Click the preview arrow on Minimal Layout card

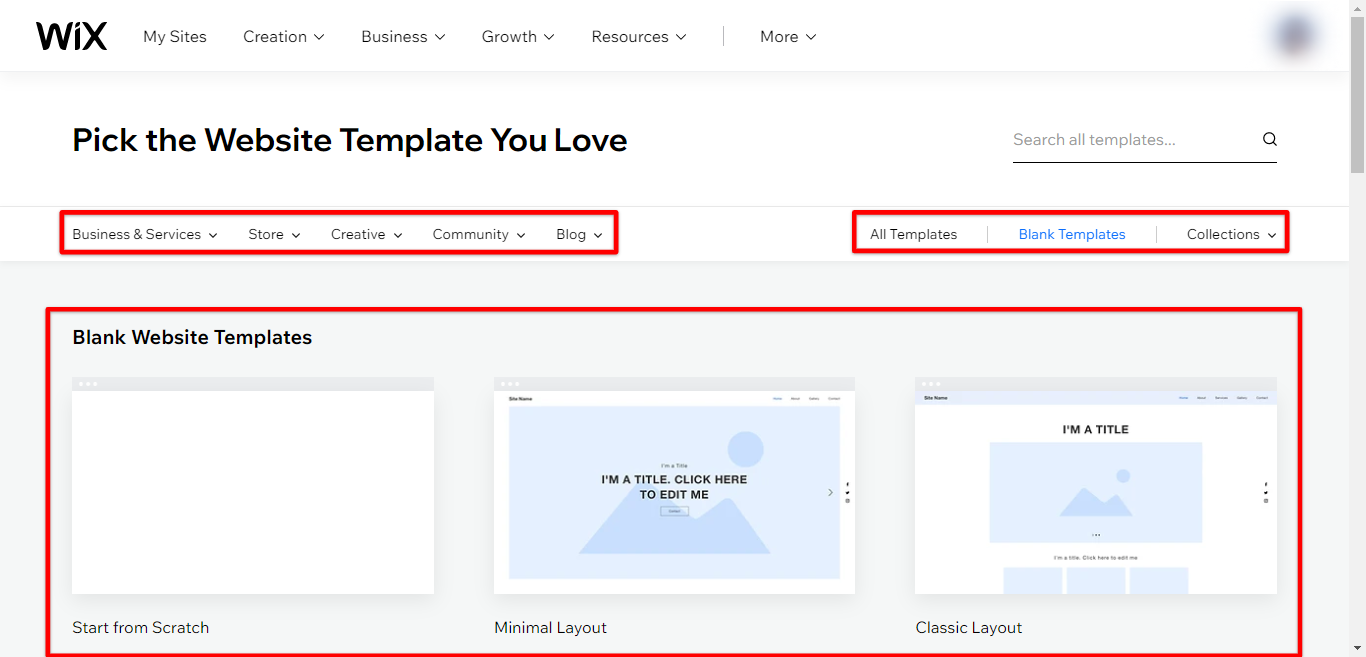830,492
